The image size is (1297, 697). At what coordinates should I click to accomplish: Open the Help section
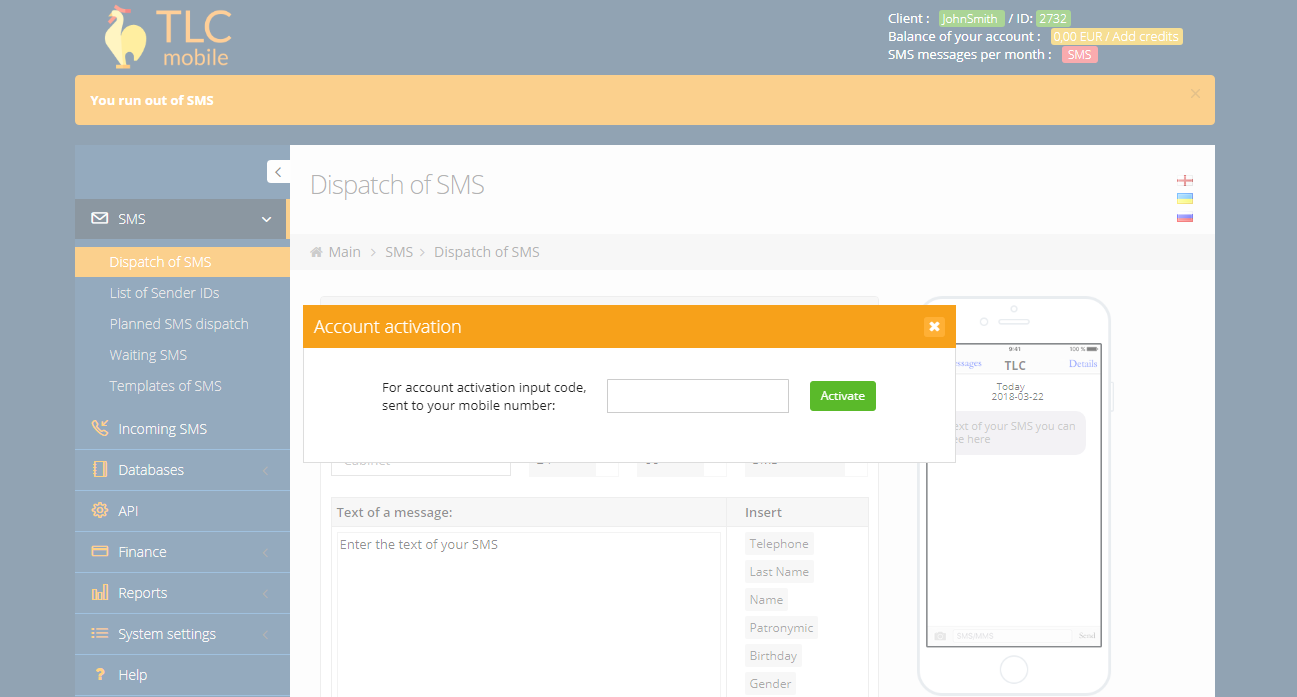point(182,674)
